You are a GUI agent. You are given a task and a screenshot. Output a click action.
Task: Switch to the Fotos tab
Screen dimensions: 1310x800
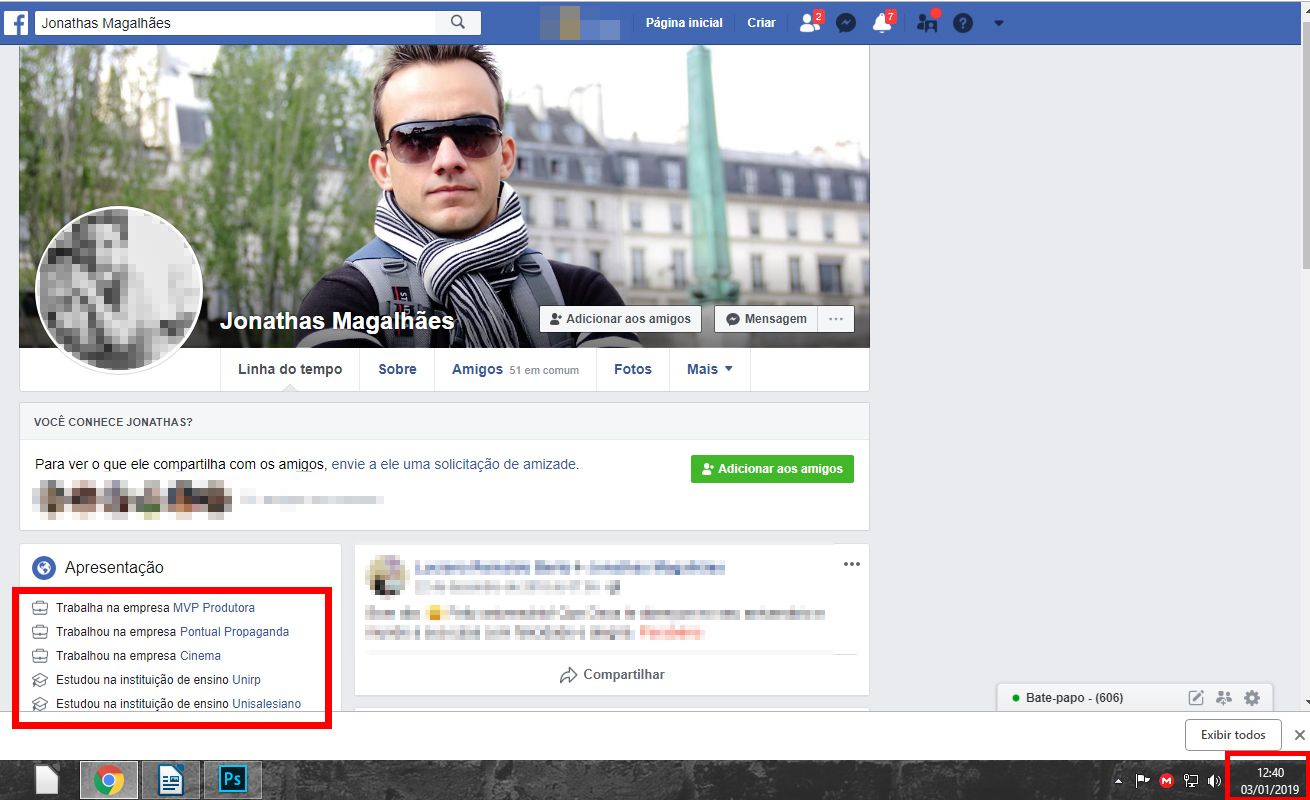point(633,369)
